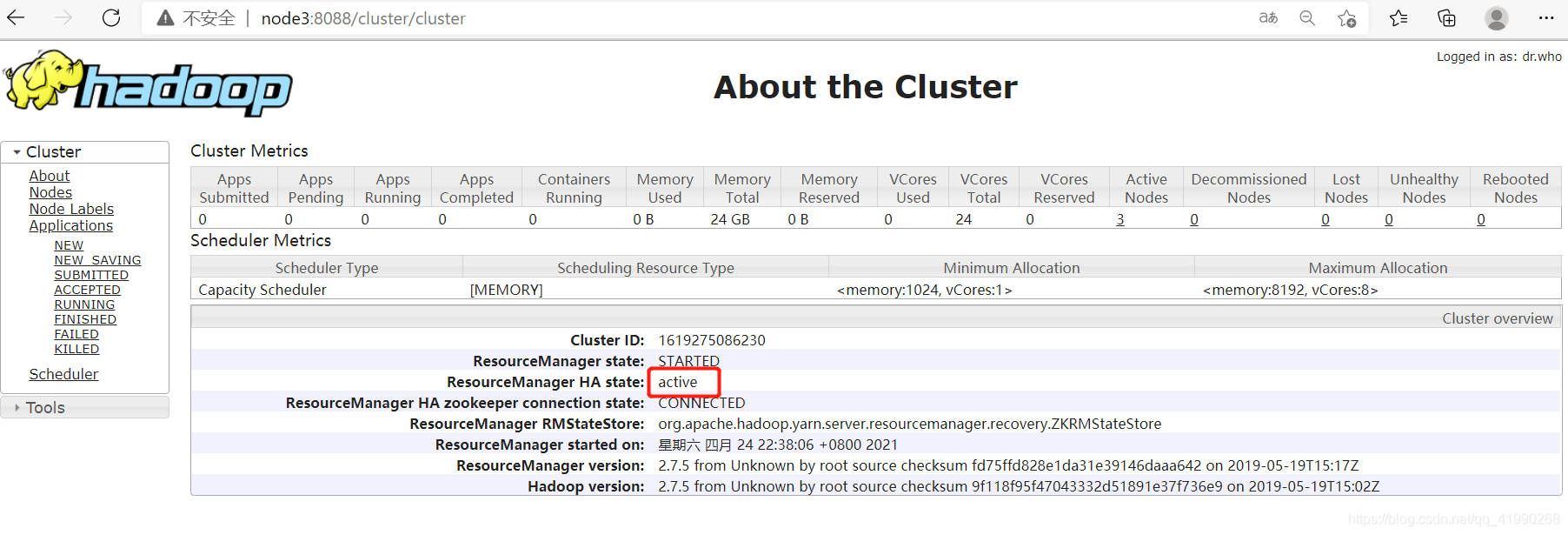This screenshot has width=1568, height=535.
Task: Click the Memory Total value 24 GB
Action: tap(730, 219)
